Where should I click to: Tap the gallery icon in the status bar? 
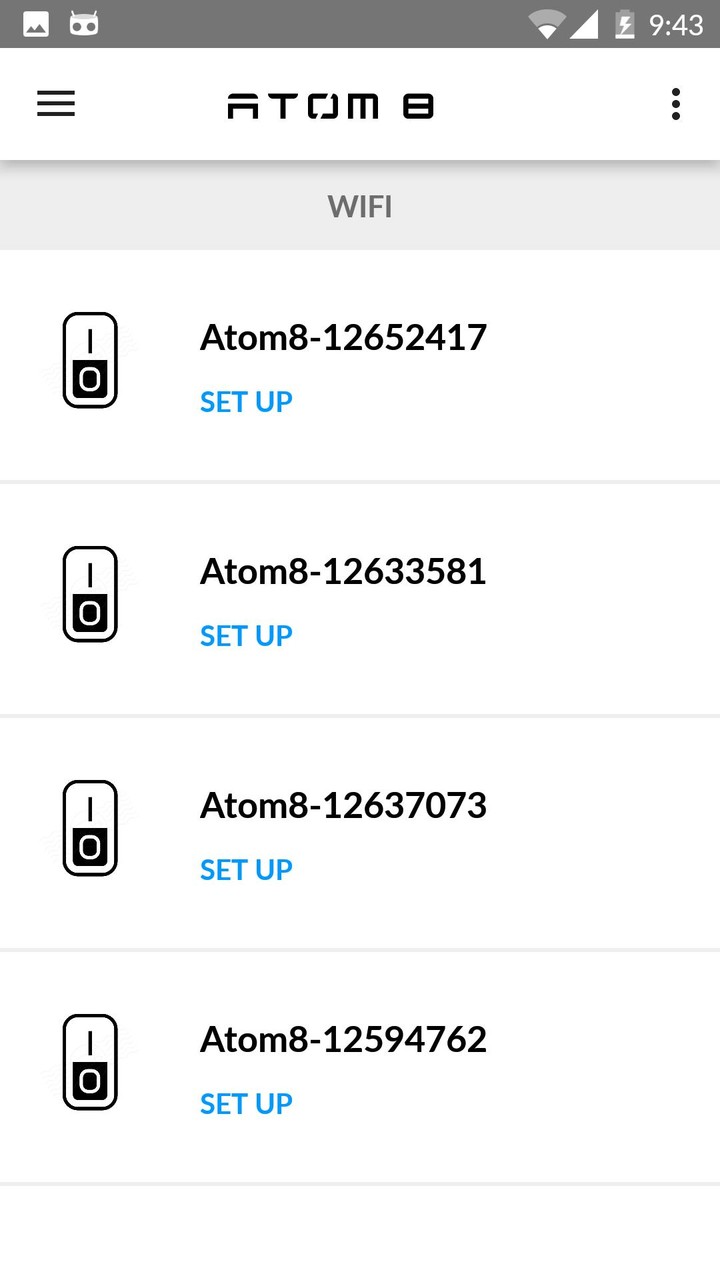(x=34, y=24)
